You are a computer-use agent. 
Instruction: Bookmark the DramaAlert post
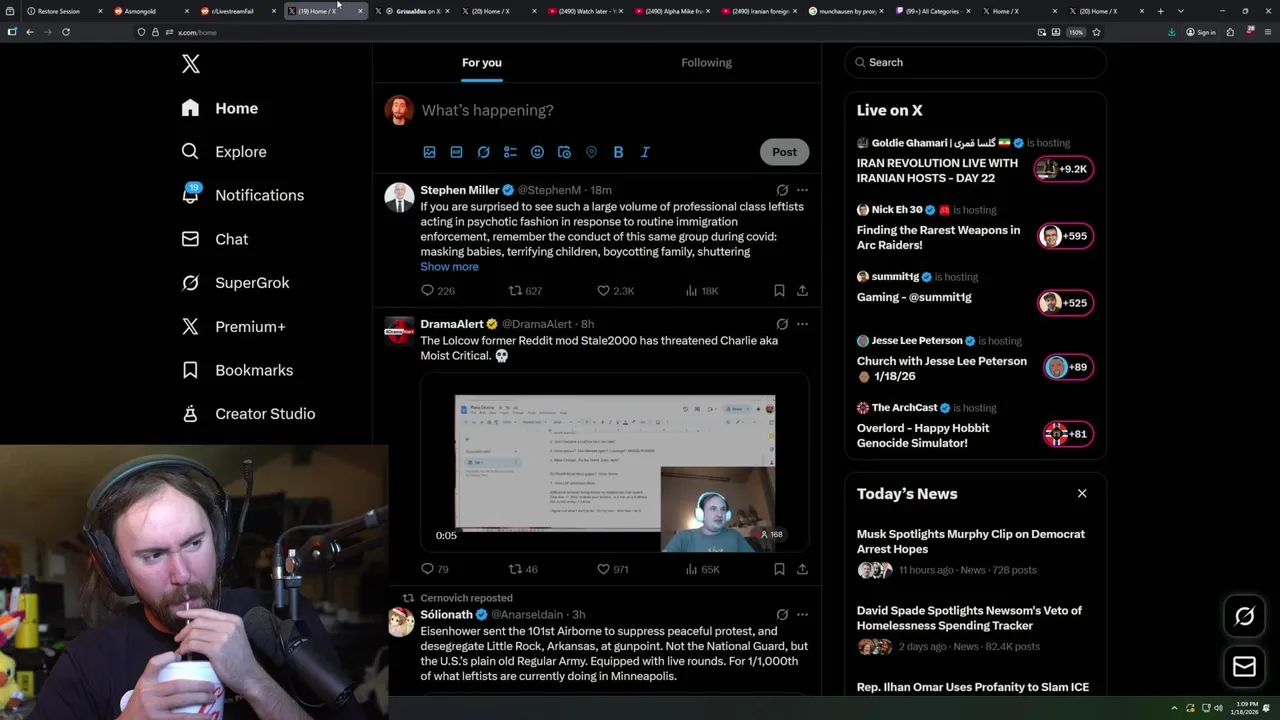click(779, 569)
